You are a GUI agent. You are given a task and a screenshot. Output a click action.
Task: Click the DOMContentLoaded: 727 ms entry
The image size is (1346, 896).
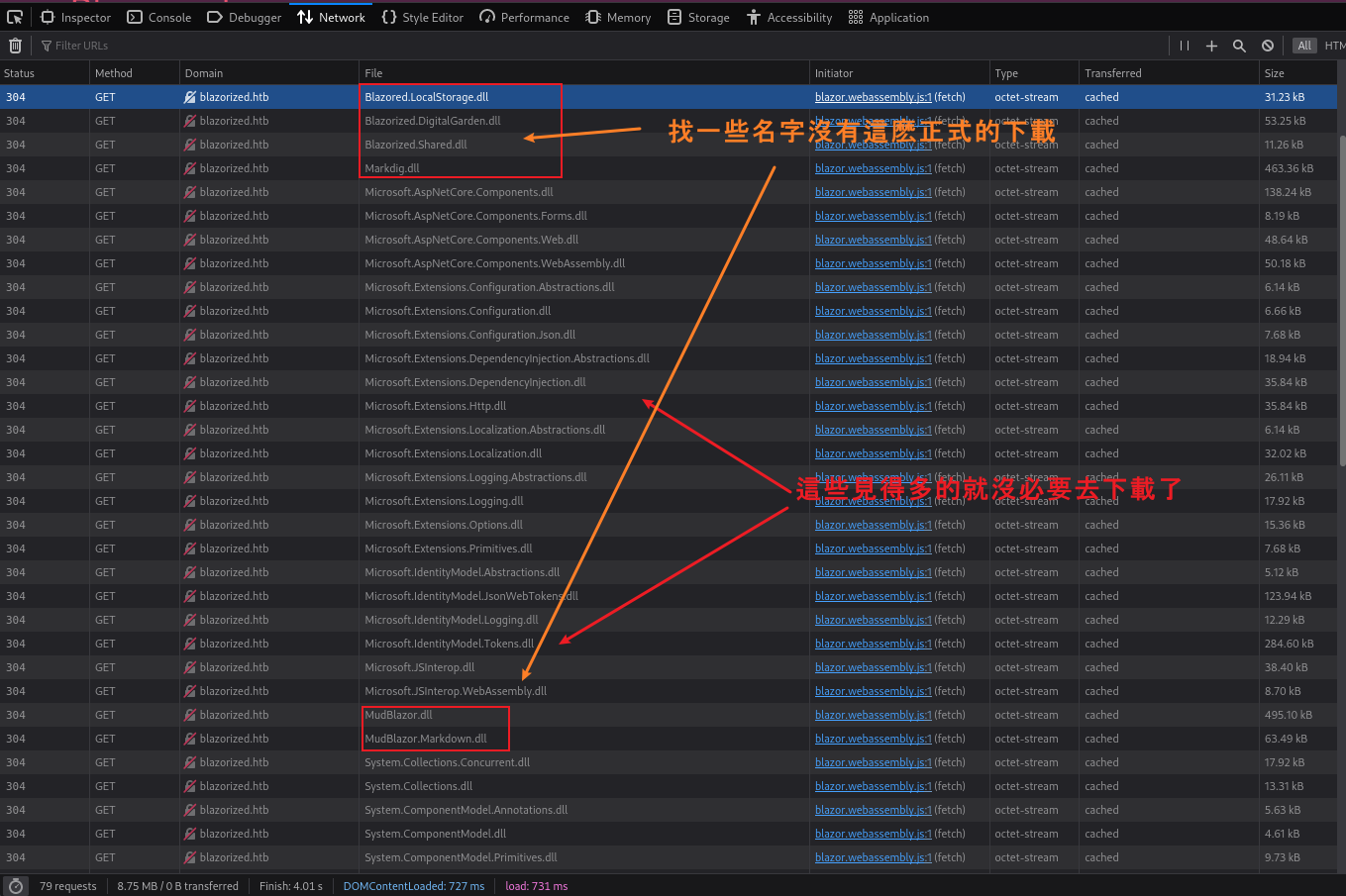click(x=414, y=886)
